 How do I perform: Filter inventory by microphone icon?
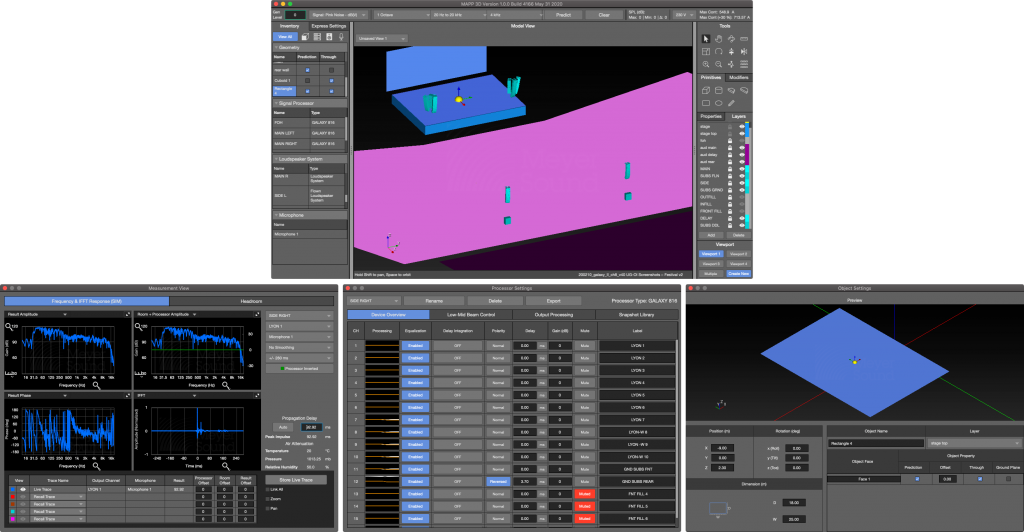tap(341, 37)
